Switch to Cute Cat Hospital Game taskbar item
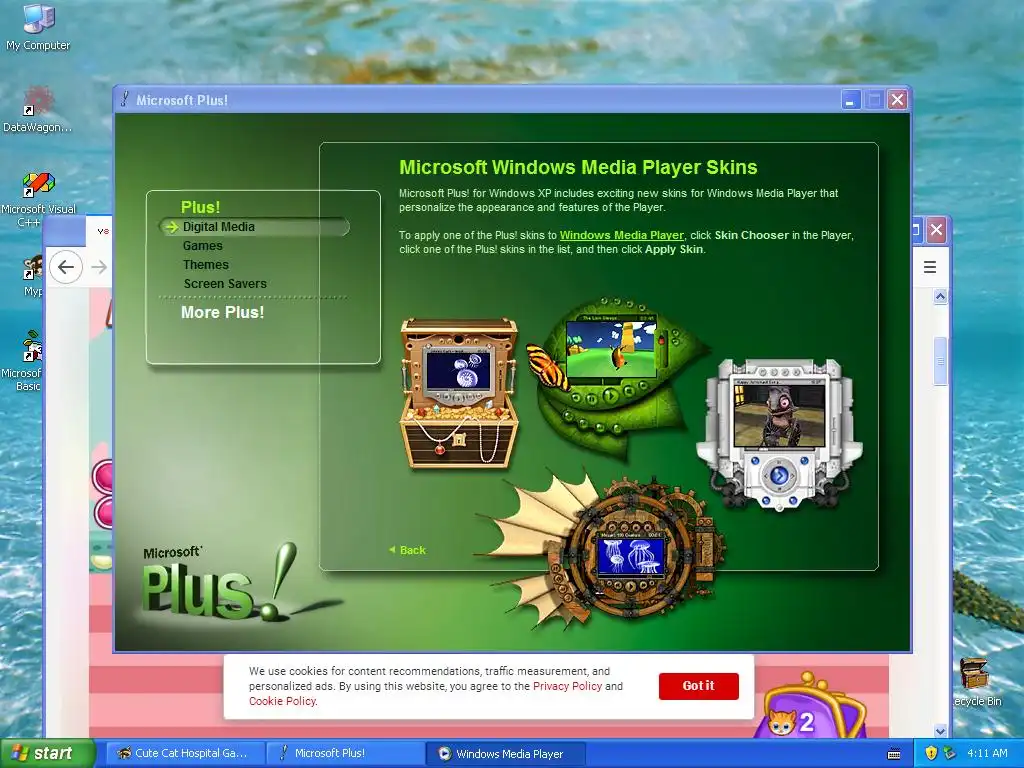The height and width of the screenshot is (768, 1024). coord(185,753)
